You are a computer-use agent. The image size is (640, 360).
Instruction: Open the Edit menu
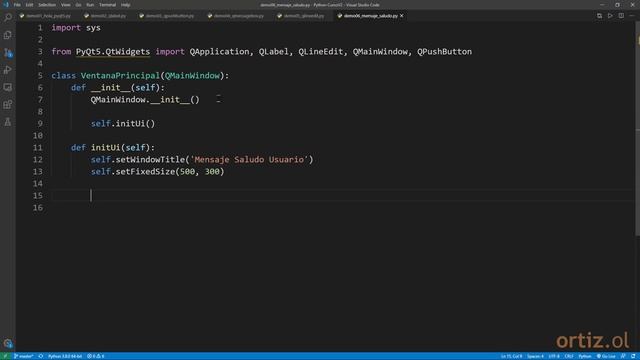tap(29, 5)
